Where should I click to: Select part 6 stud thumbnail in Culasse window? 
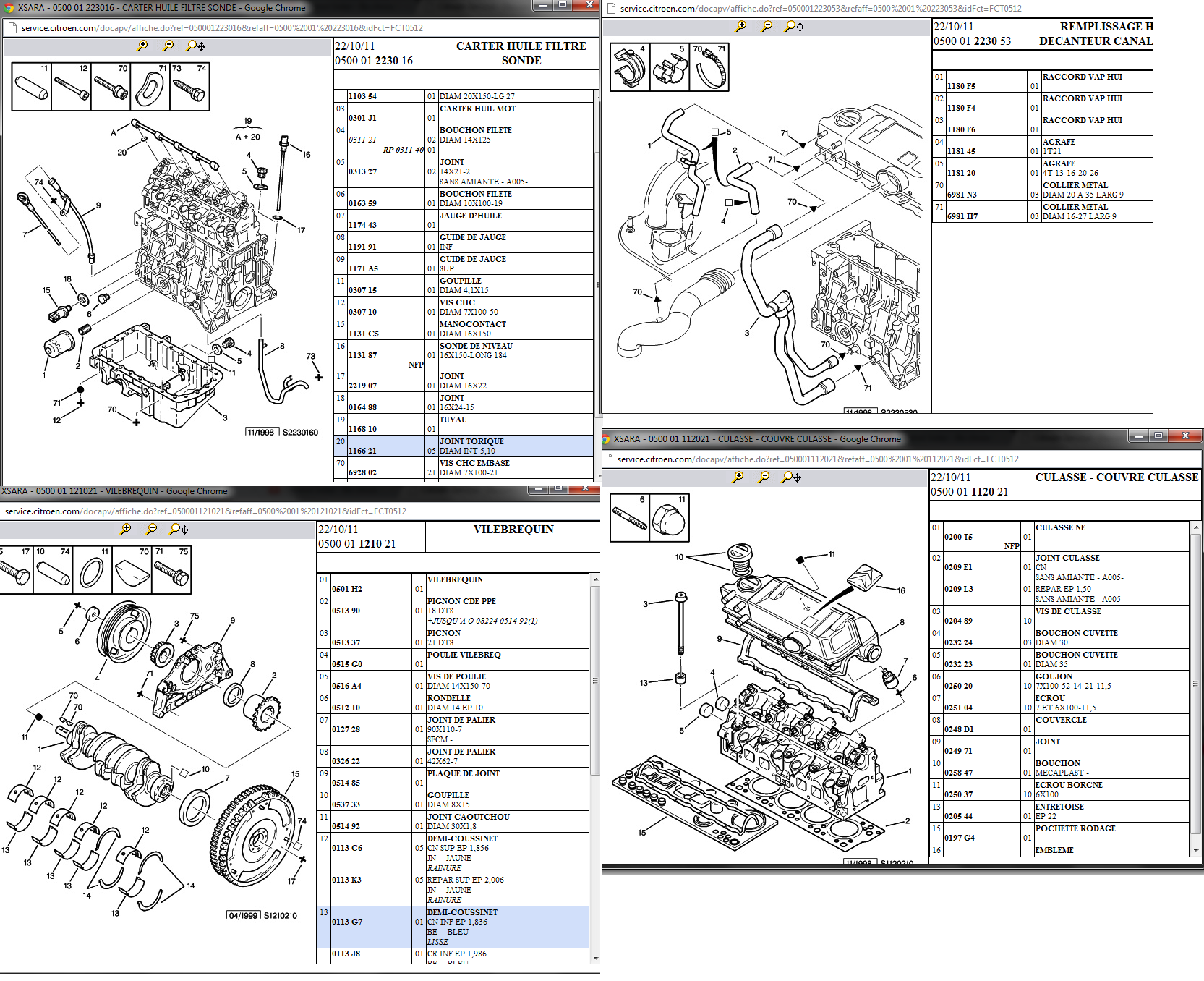[630, 518]
